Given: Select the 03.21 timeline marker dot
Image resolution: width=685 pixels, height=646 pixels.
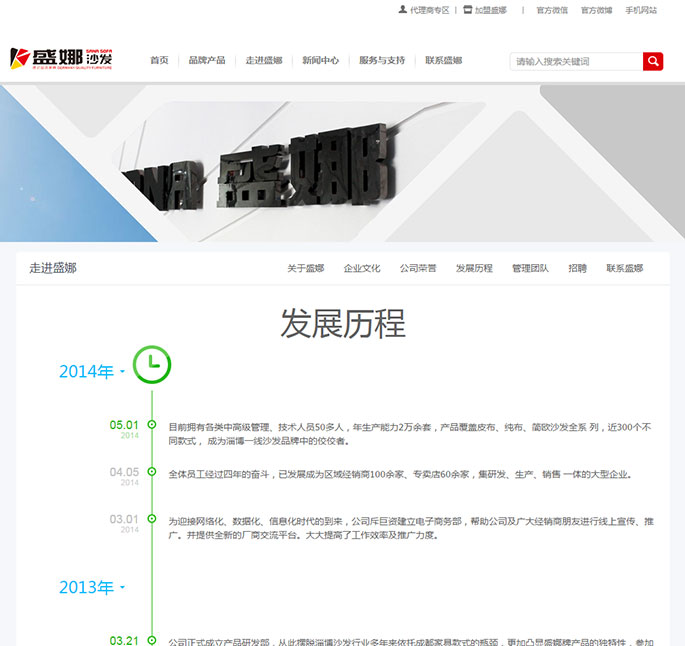Looking at the screenshot, I should 152,640.
